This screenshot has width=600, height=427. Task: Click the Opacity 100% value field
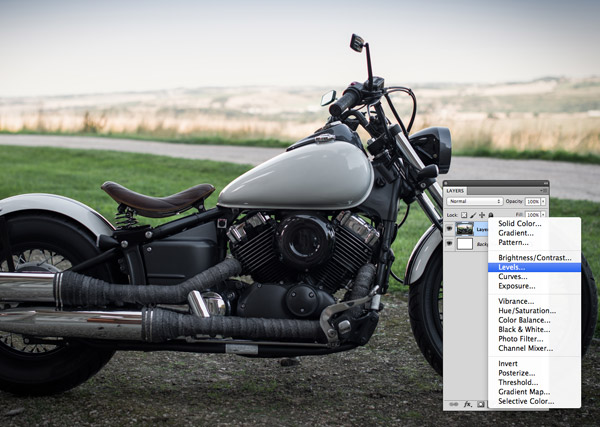[x=532, y=201]
